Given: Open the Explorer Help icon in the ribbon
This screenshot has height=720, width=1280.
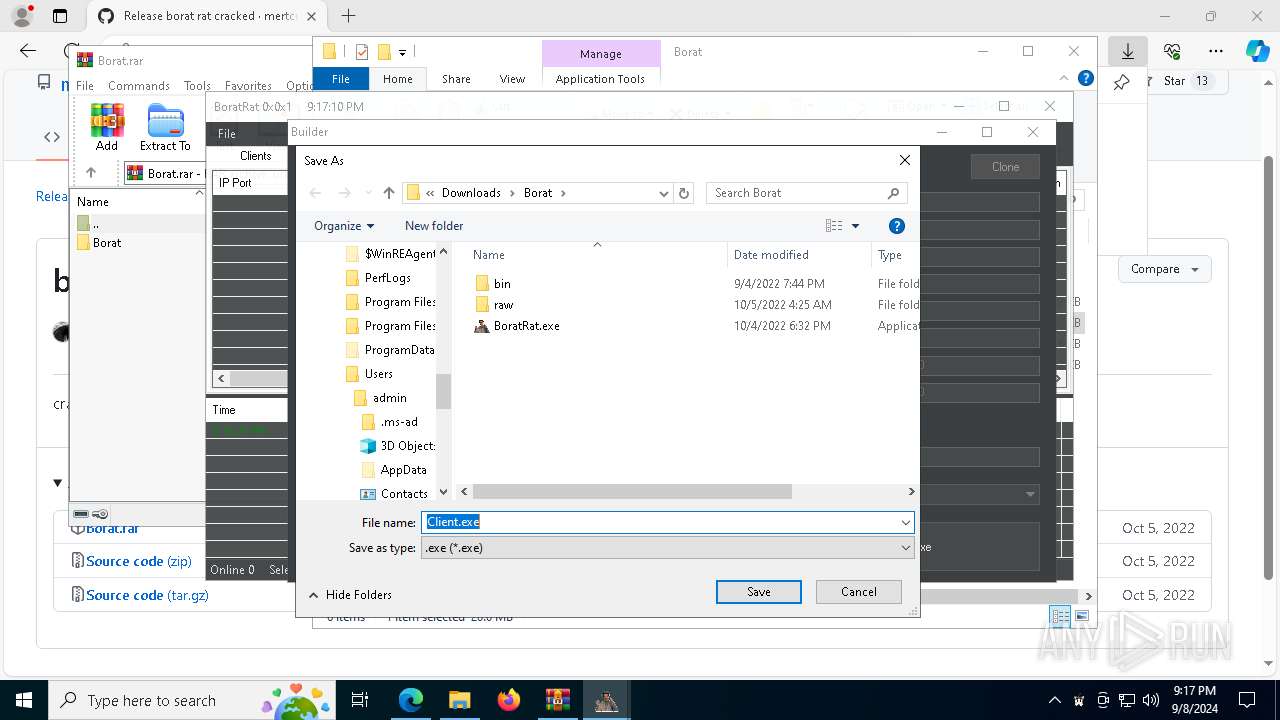Looking at the screenshot, I should tap(1086, 78).
